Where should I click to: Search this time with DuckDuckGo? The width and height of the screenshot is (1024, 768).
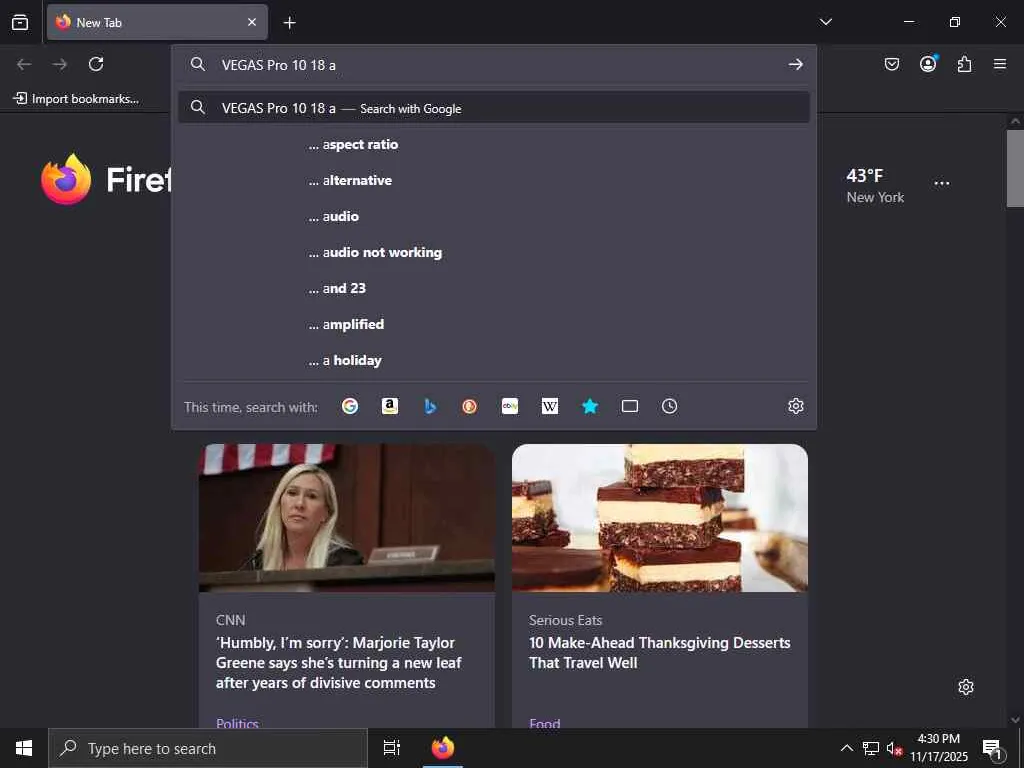[470, 406]
